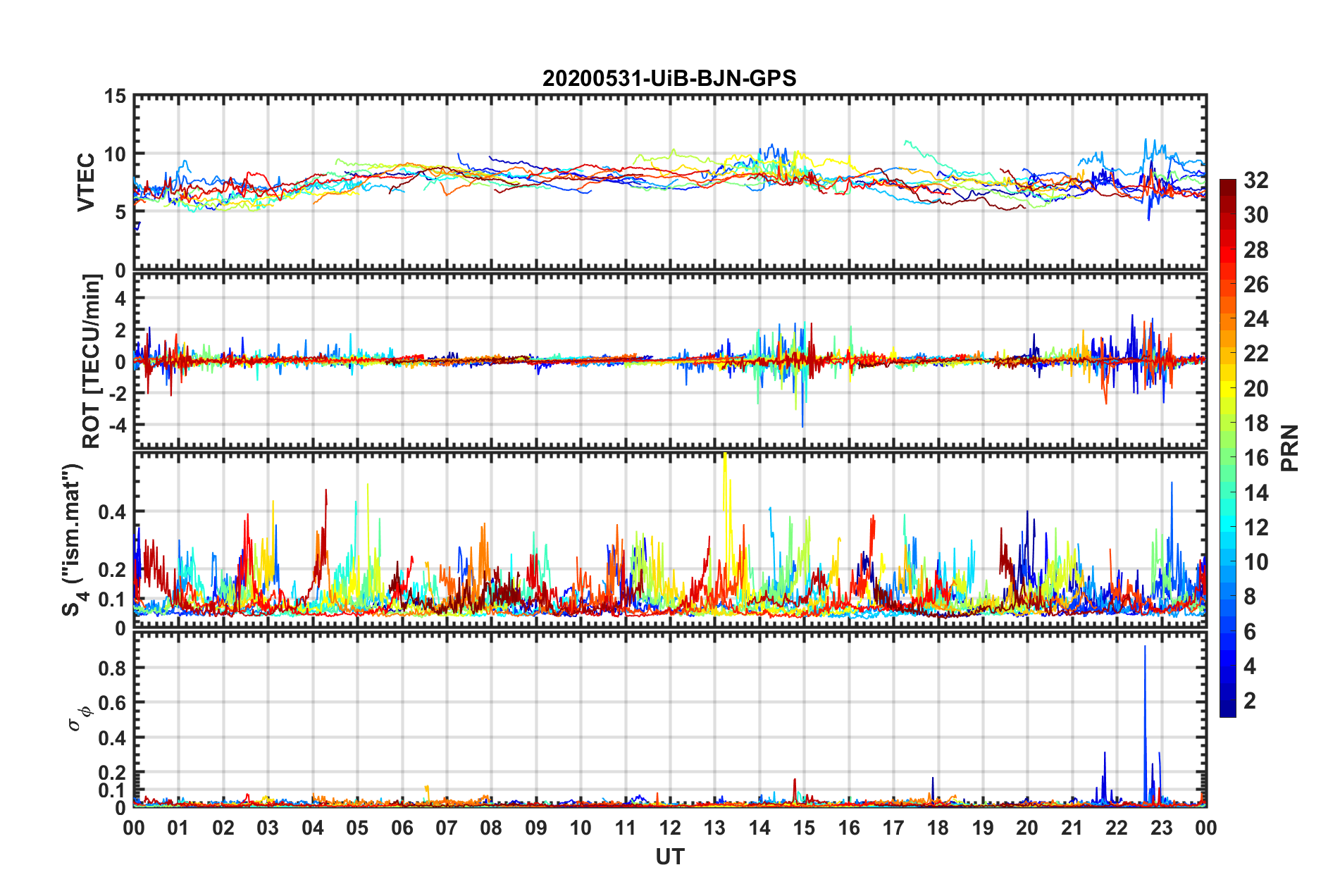The height and width of the screenshot is (896, 1340).
Task: Select hour 09 on the UT axis
Action: click(x=536, y=828)
